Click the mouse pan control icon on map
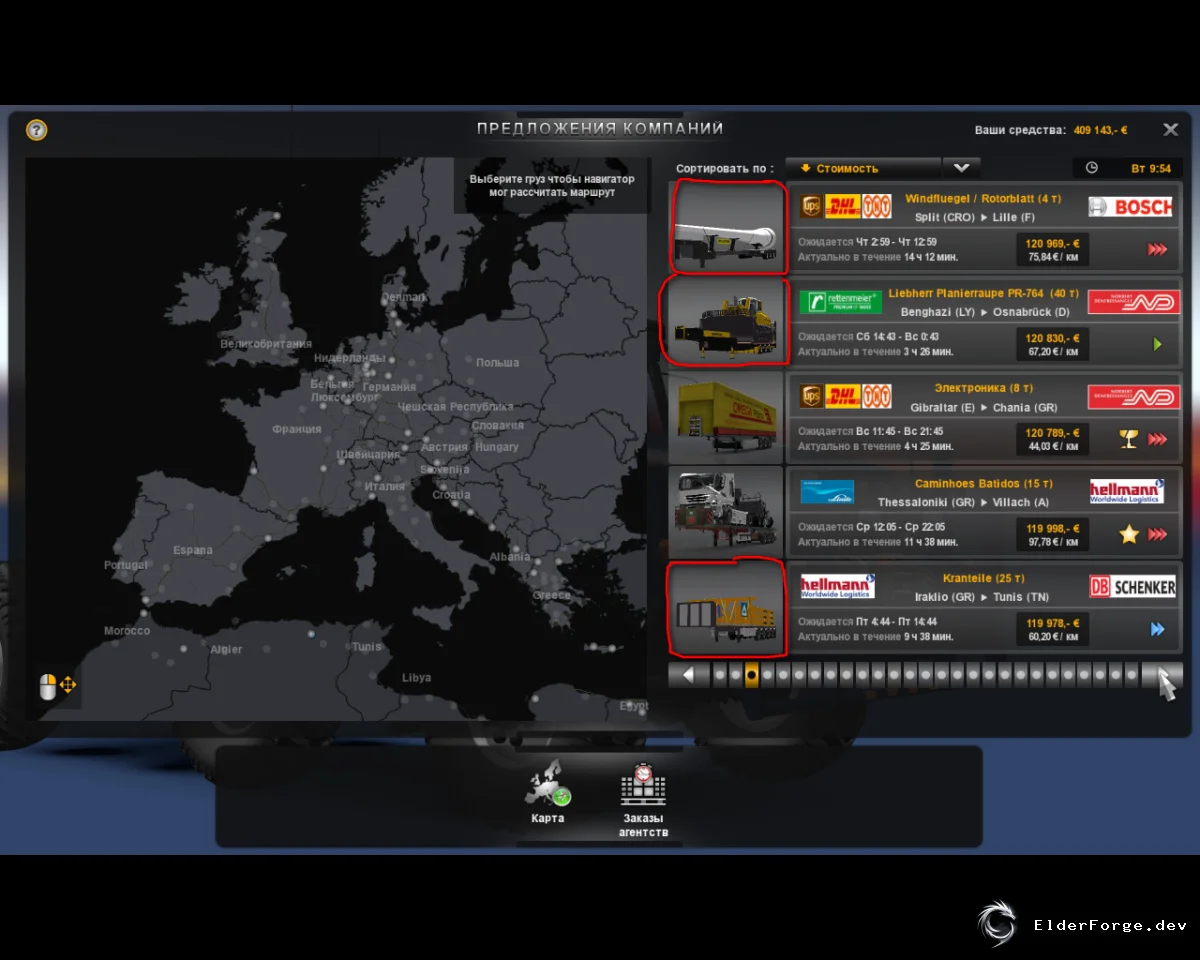Screen dimensions: 1200x960 coord(57,686)
